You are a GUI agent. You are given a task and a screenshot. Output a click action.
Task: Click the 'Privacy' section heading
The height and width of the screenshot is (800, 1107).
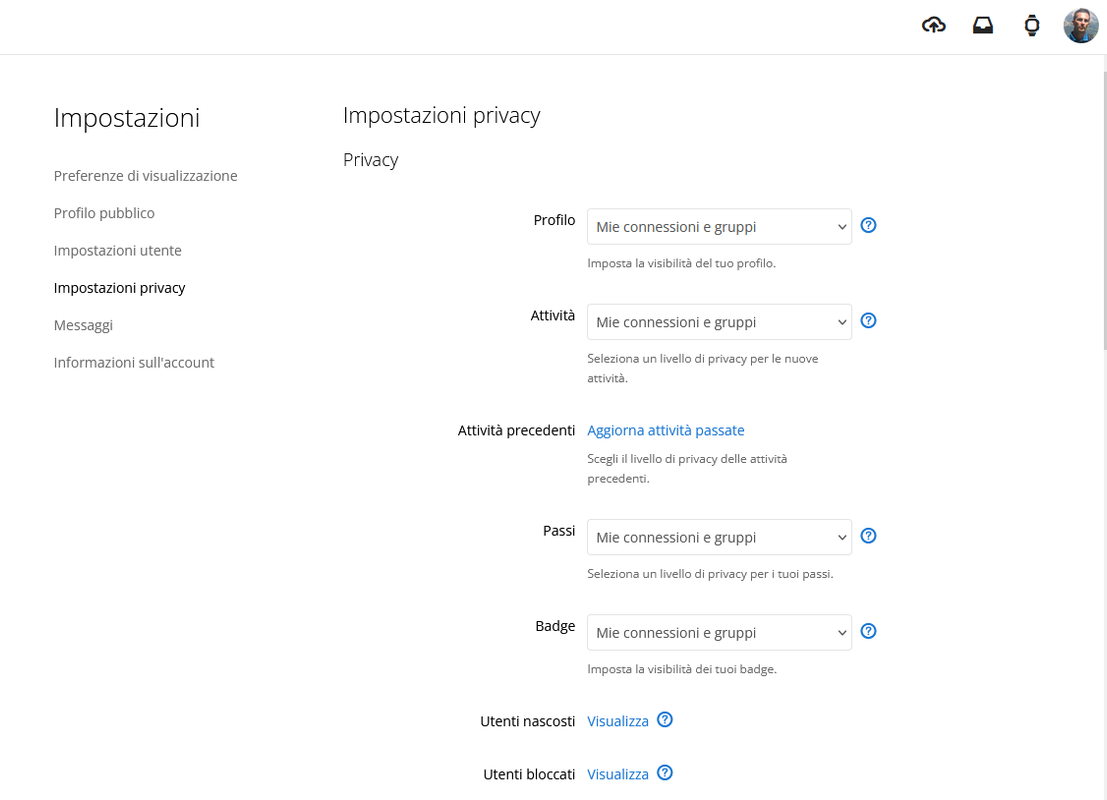(x=371, y=160)
